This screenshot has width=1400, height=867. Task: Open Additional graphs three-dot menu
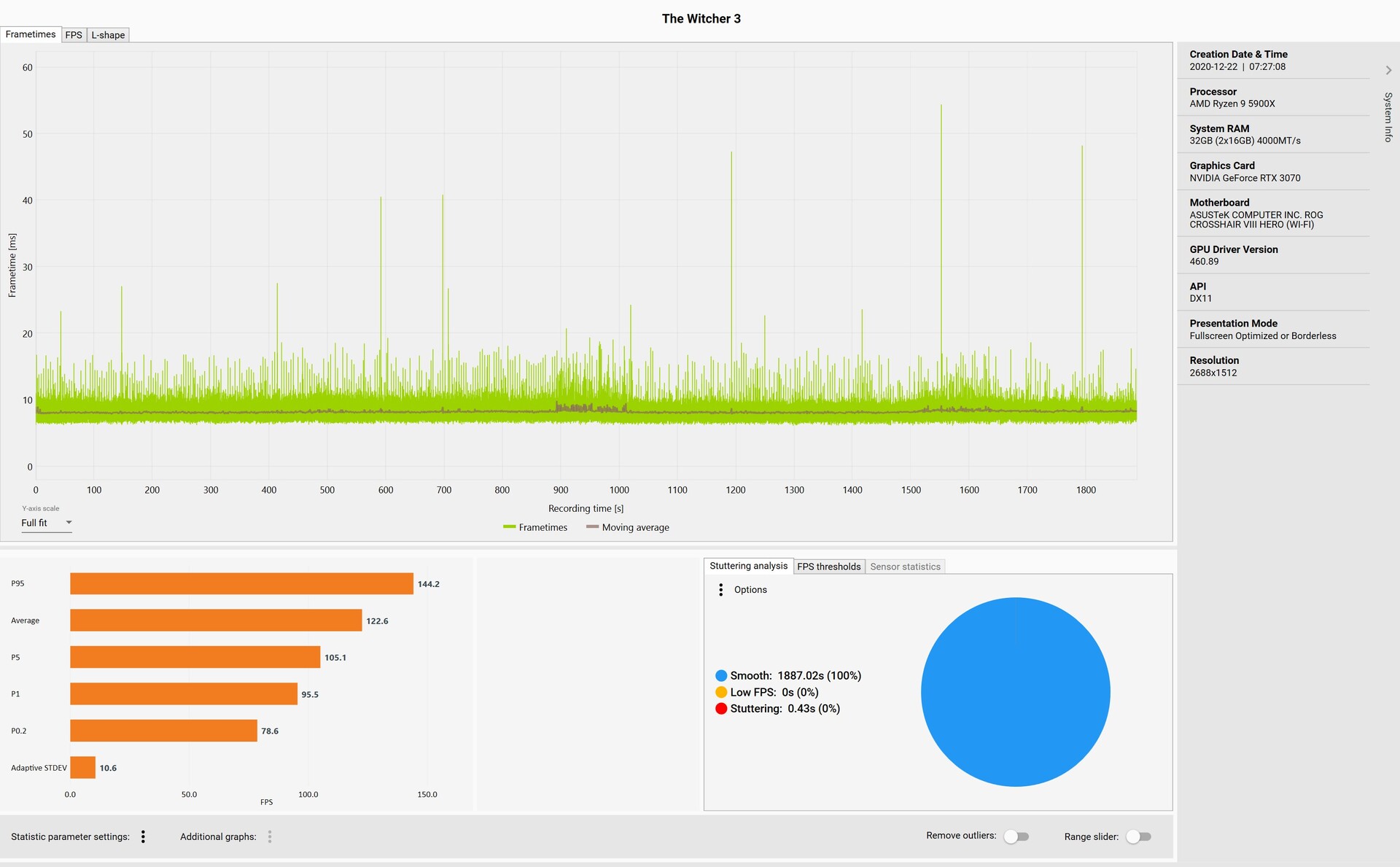[x=270, y=836]
